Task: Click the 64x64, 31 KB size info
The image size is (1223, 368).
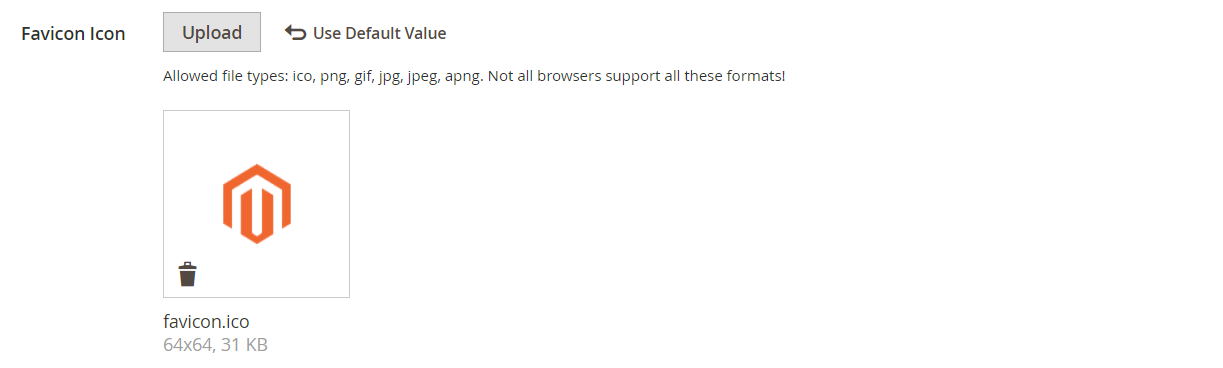Action: click(x=215, y=345)
